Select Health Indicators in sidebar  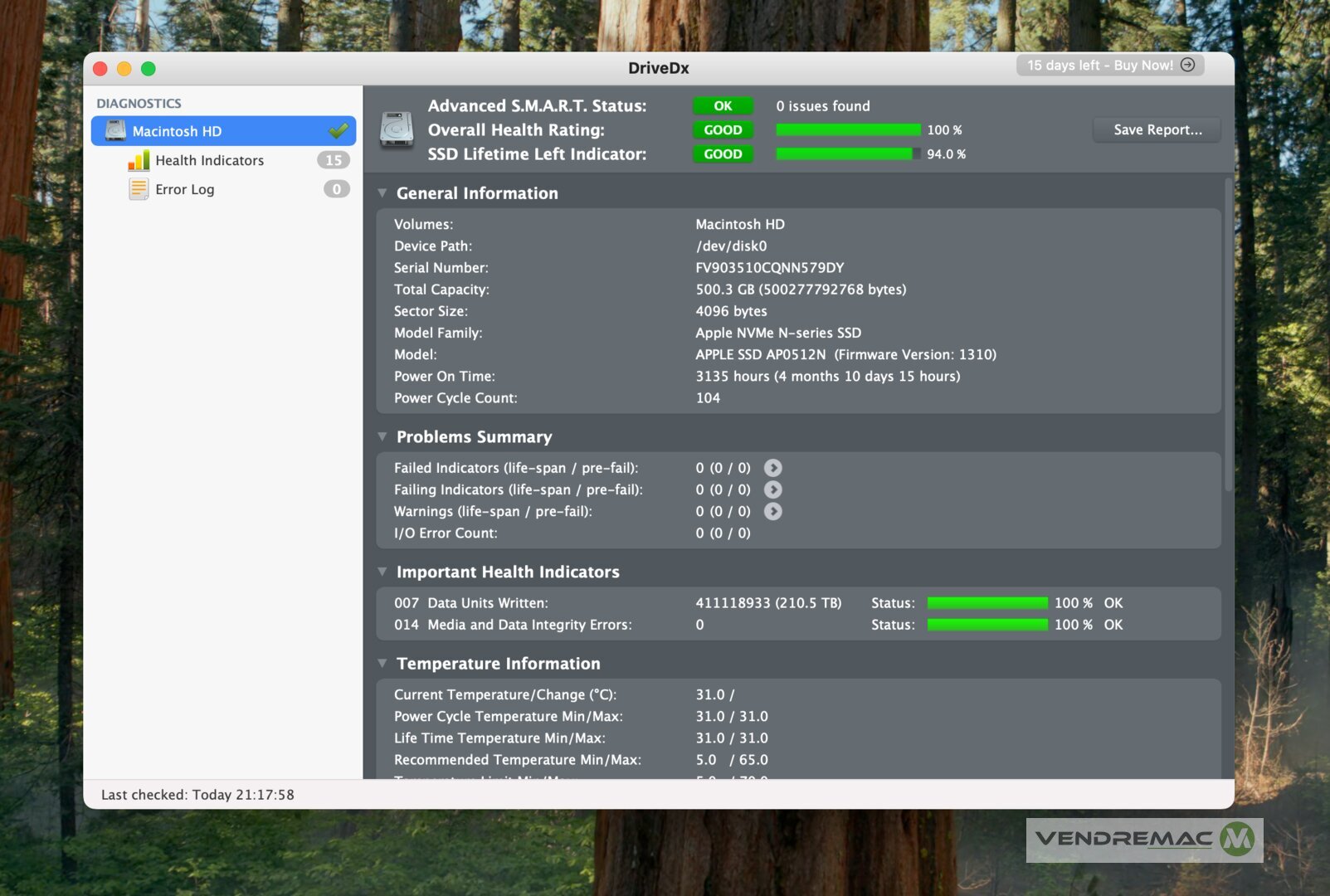209,160
